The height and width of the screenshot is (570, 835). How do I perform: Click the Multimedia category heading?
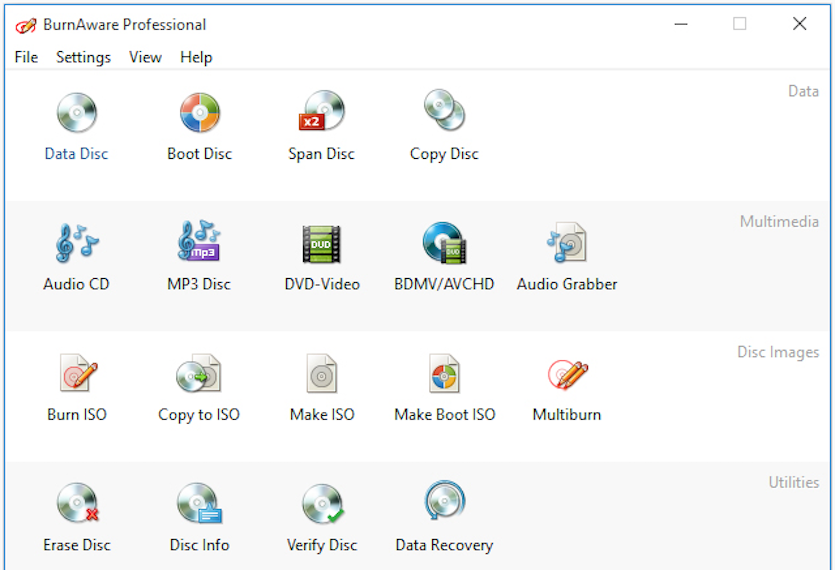point(779,222)
